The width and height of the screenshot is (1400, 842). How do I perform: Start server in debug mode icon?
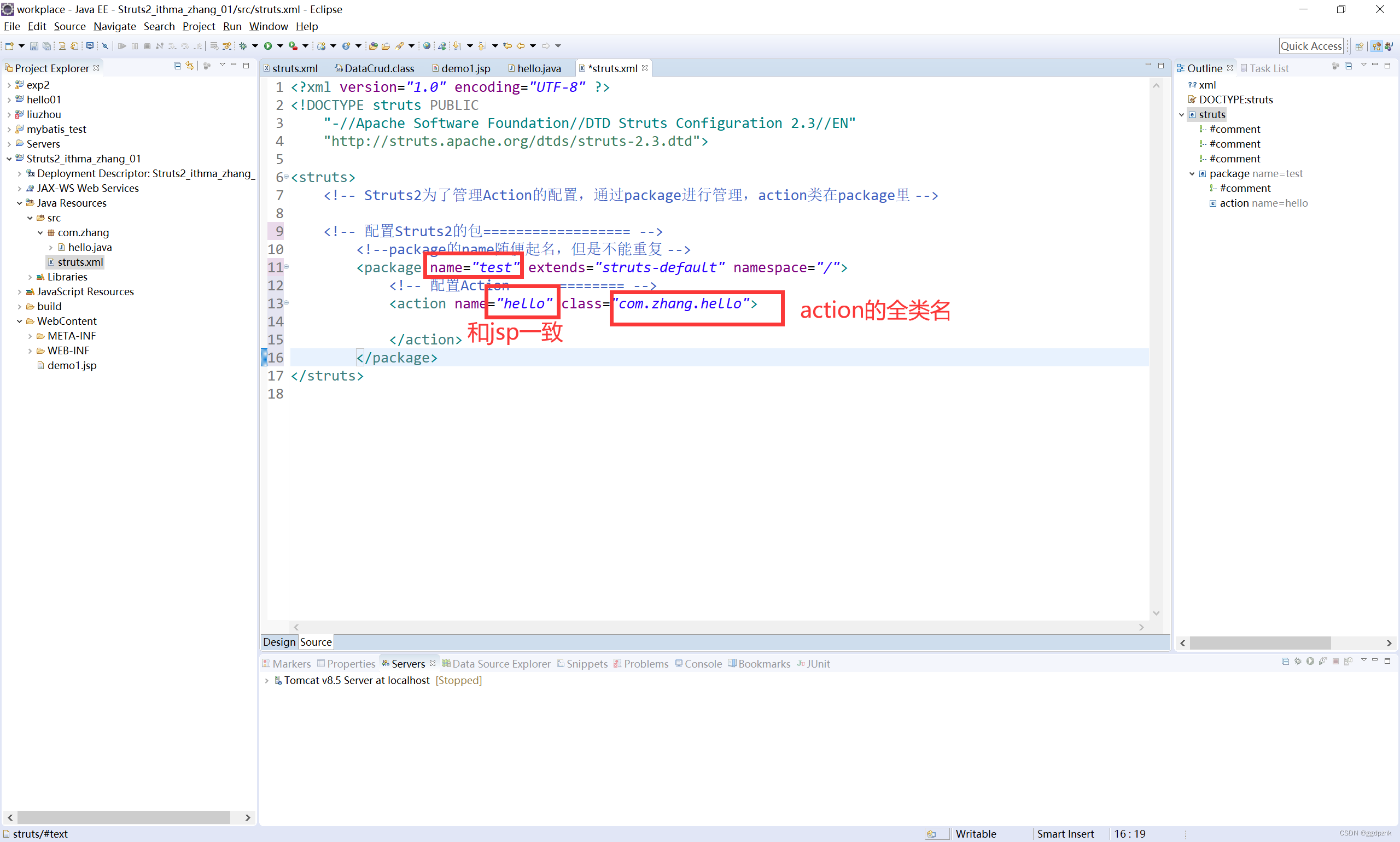click(1298, 661)
